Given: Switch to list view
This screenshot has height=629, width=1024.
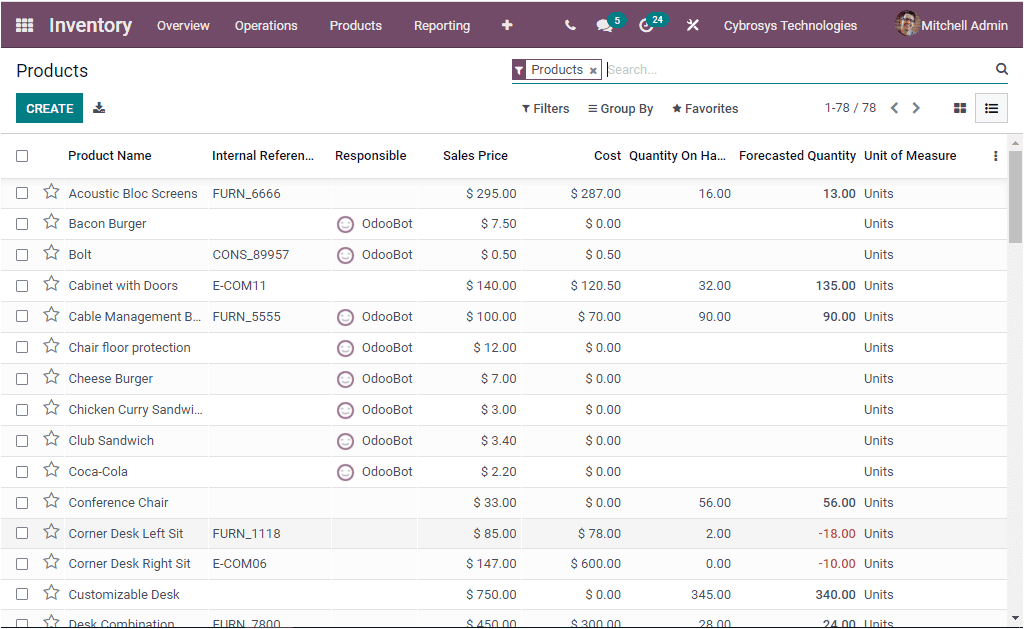Looking at the screenshot, I should (991, 107).
